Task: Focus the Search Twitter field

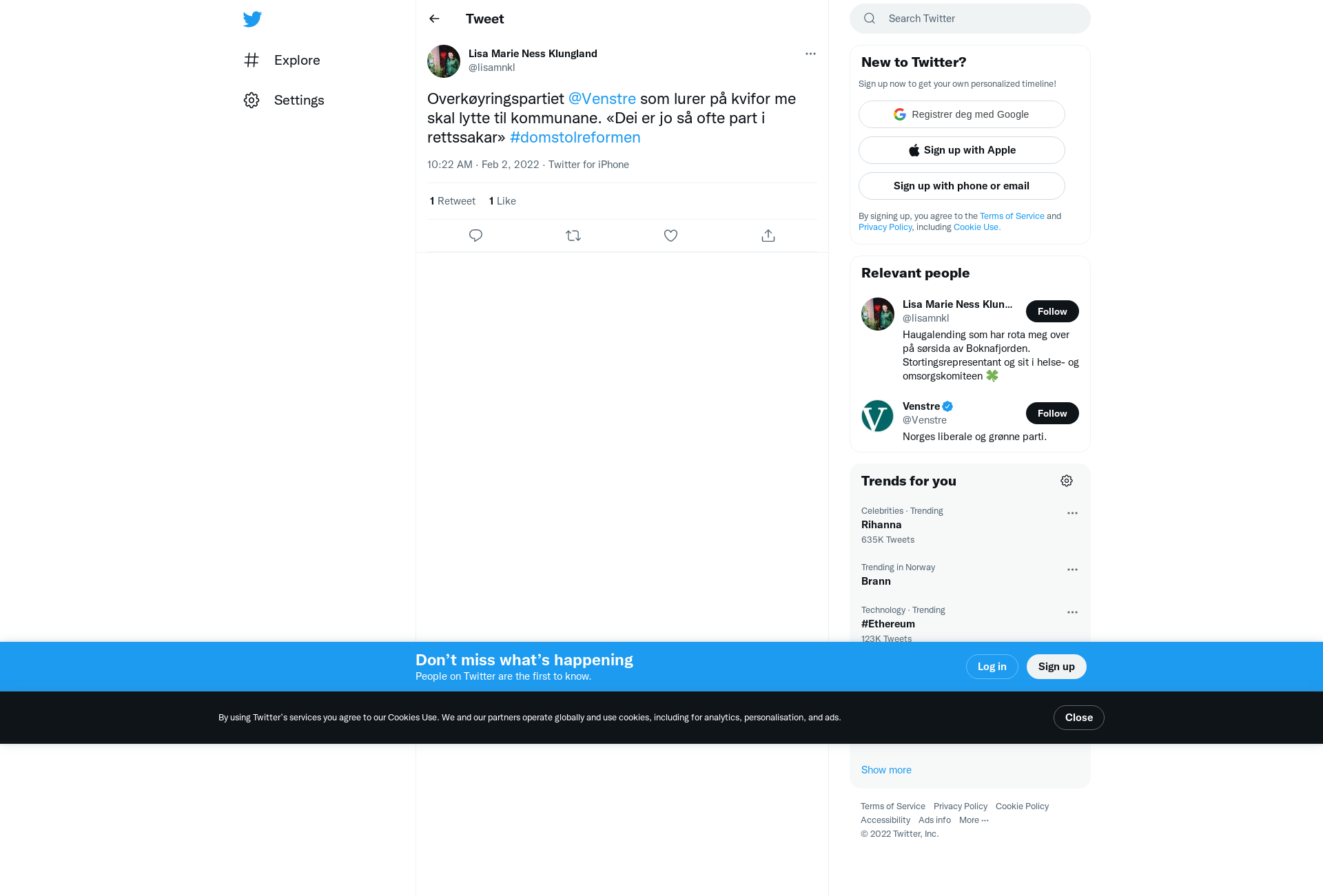Action: pyautogui.click(x=970, y=19)
